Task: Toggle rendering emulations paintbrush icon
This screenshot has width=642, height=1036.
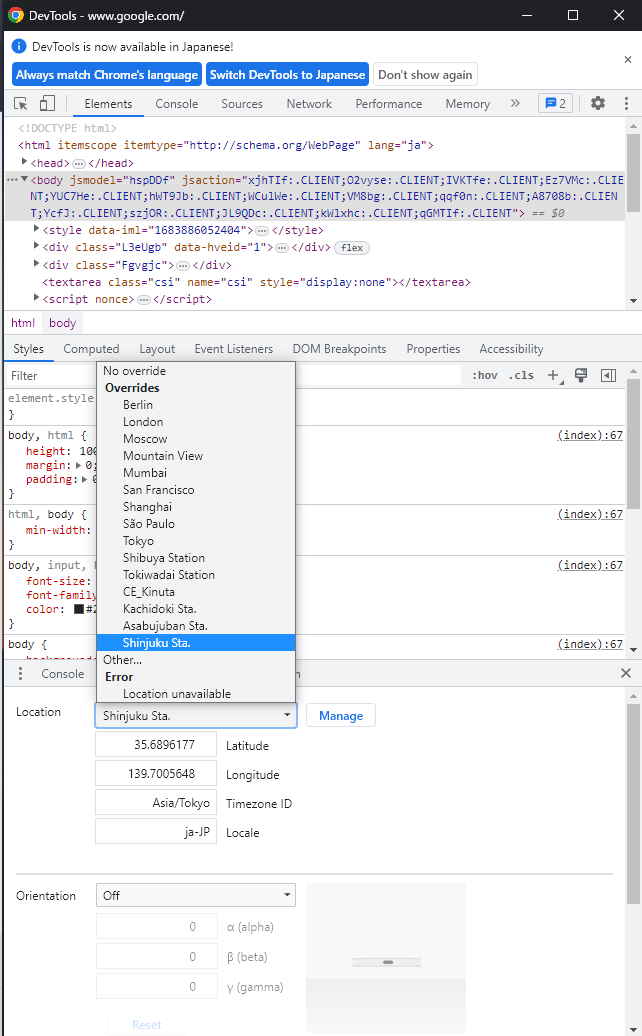Action: click(x=581, y=375)
